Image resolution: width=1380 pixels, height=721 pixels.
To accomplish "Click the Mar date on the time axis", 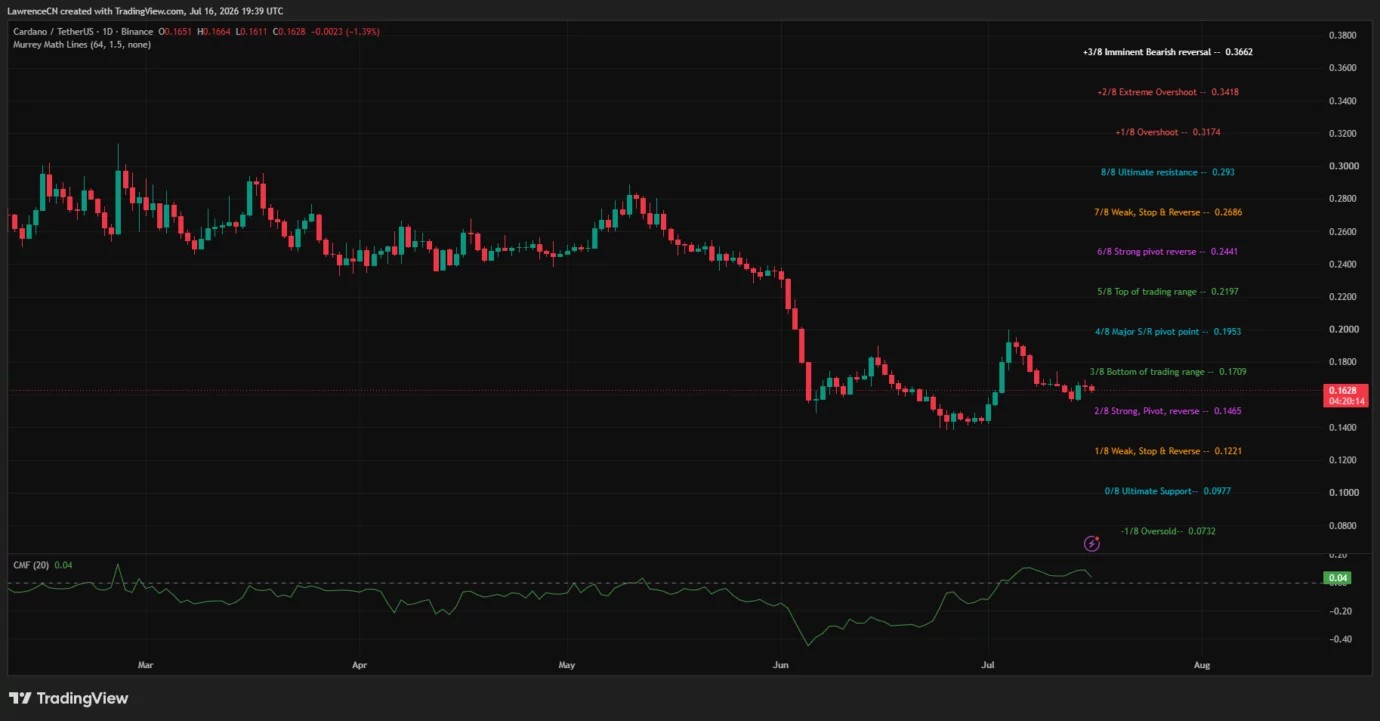I will pyautogui.click(x=145, y=664).
